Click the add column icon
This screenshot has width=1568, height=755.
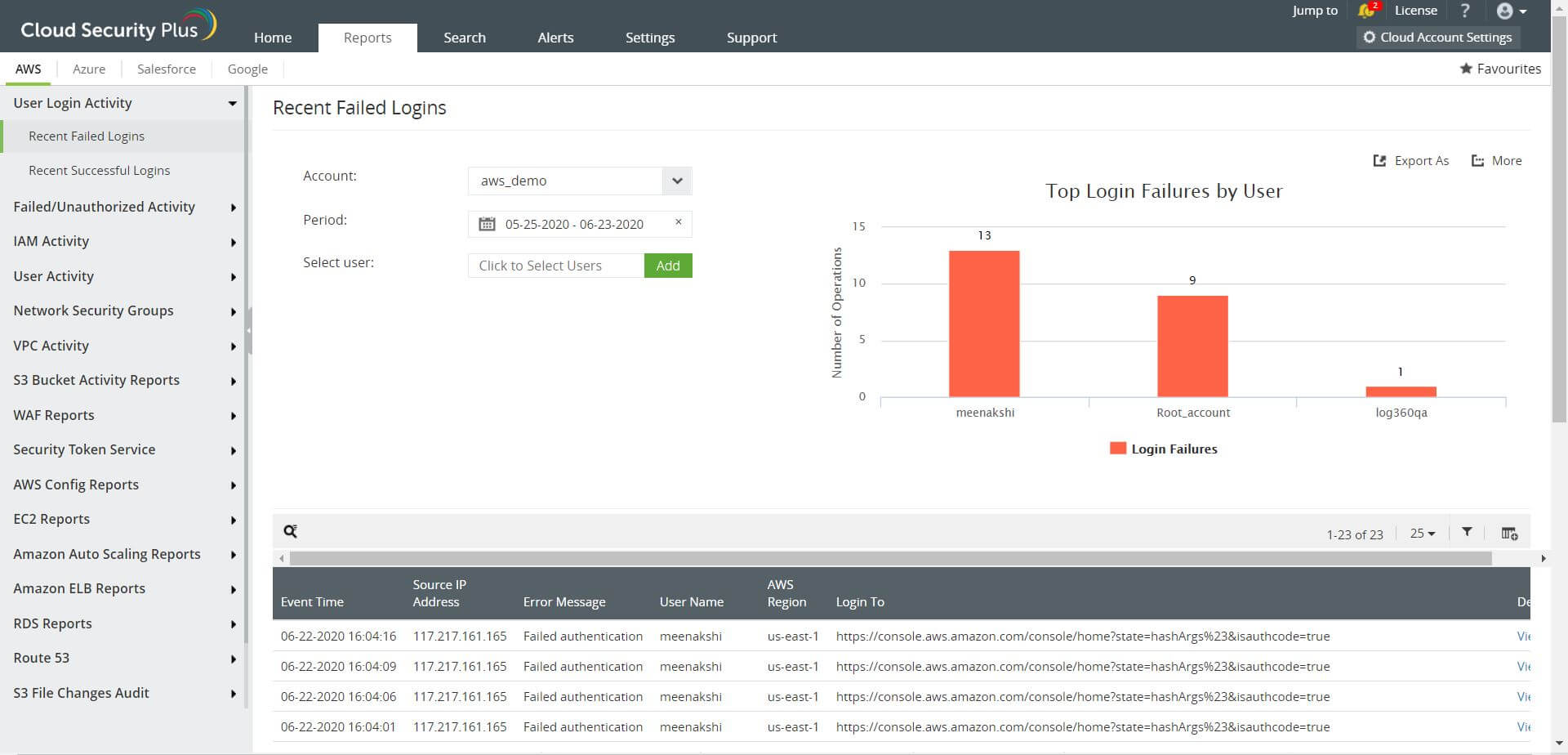[1509, 532]
